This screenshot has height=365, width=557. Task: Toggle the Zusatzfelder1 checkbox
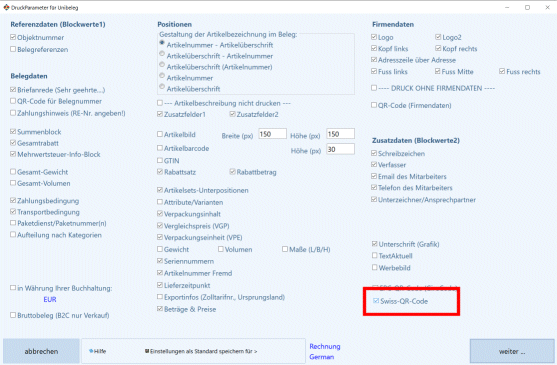[160, 114]
